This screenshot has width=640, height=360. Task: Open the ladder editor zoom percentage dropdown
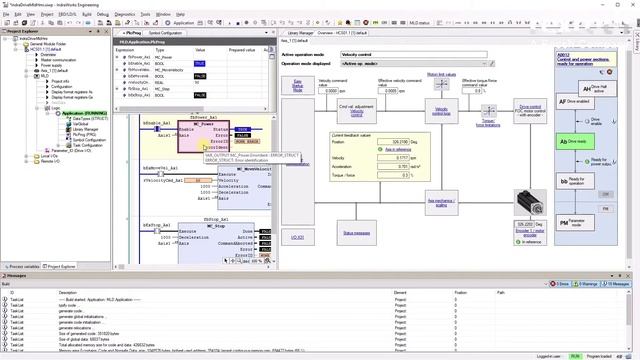(x=273, y=261)
